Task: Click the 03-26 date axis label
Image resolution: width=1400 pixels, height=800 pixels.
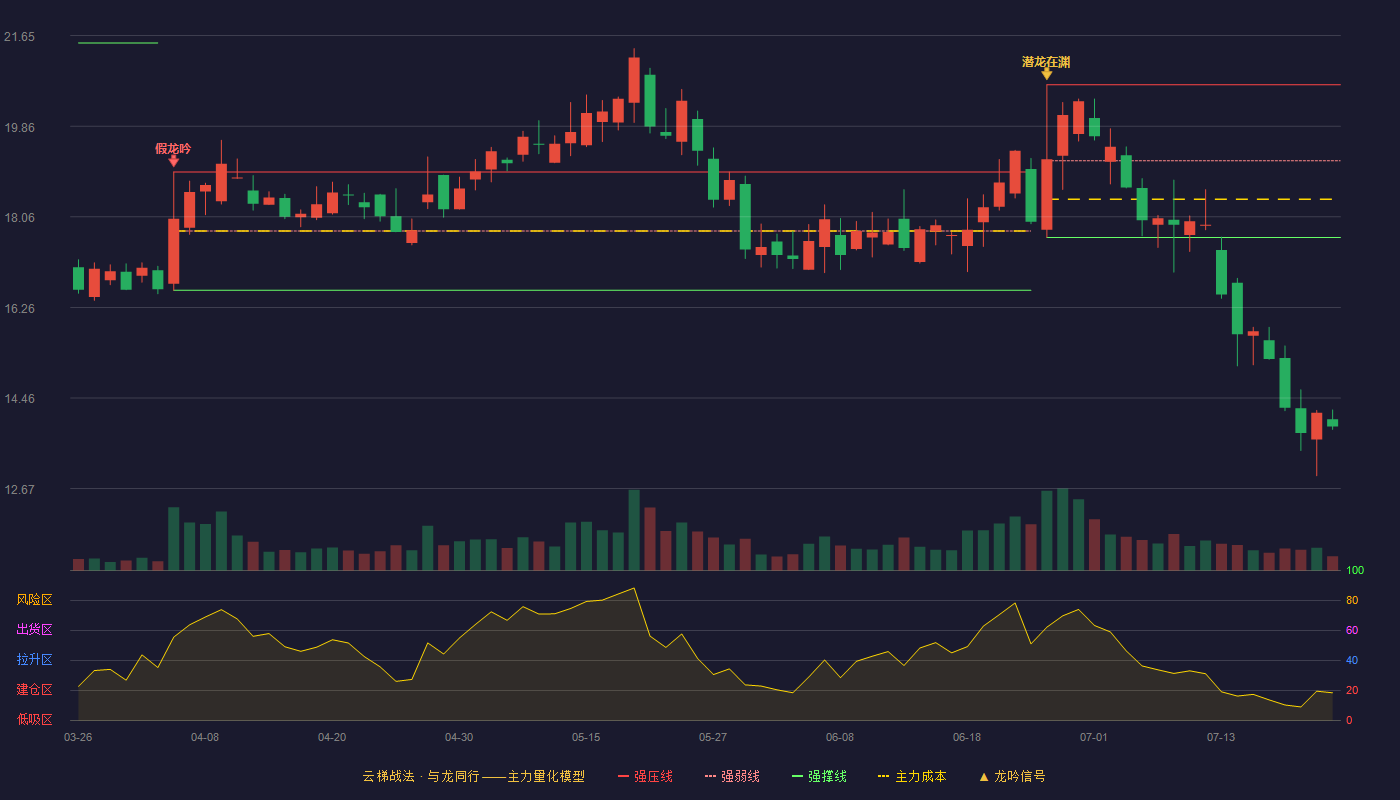Action: coord(78,737)
